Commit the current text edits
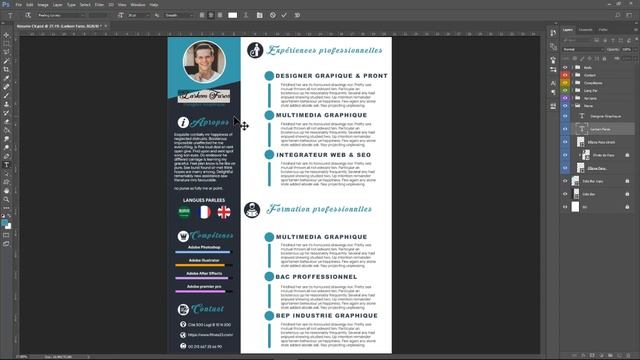Viewport: 640px width, 360px height. [284, 15]
